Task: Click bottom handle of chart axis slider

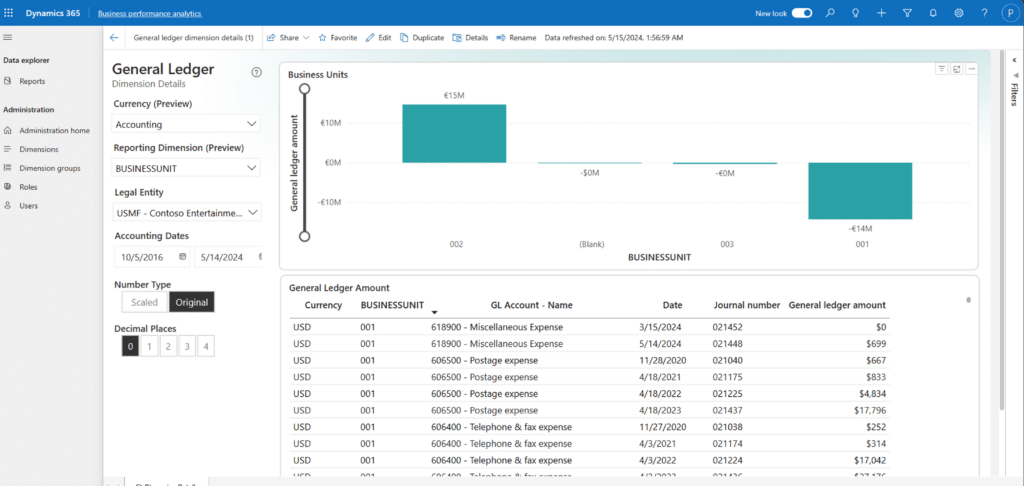Action: (304, 236)
